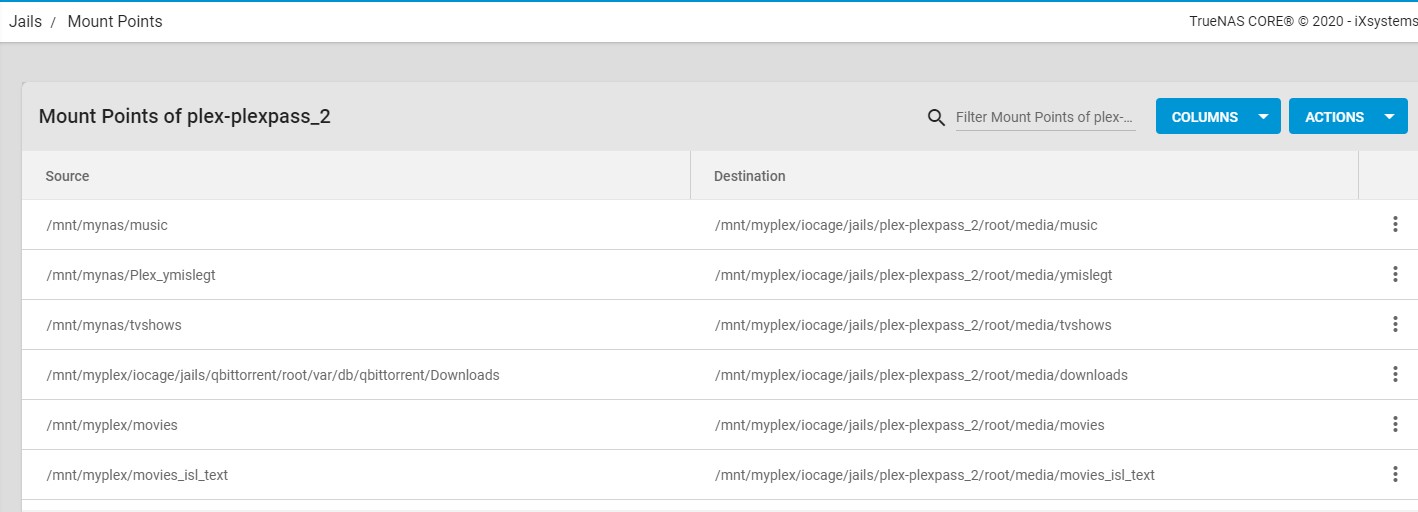Click the search magnifier icon
This screenshot has width=1418, height=512.
click(936, 117)
